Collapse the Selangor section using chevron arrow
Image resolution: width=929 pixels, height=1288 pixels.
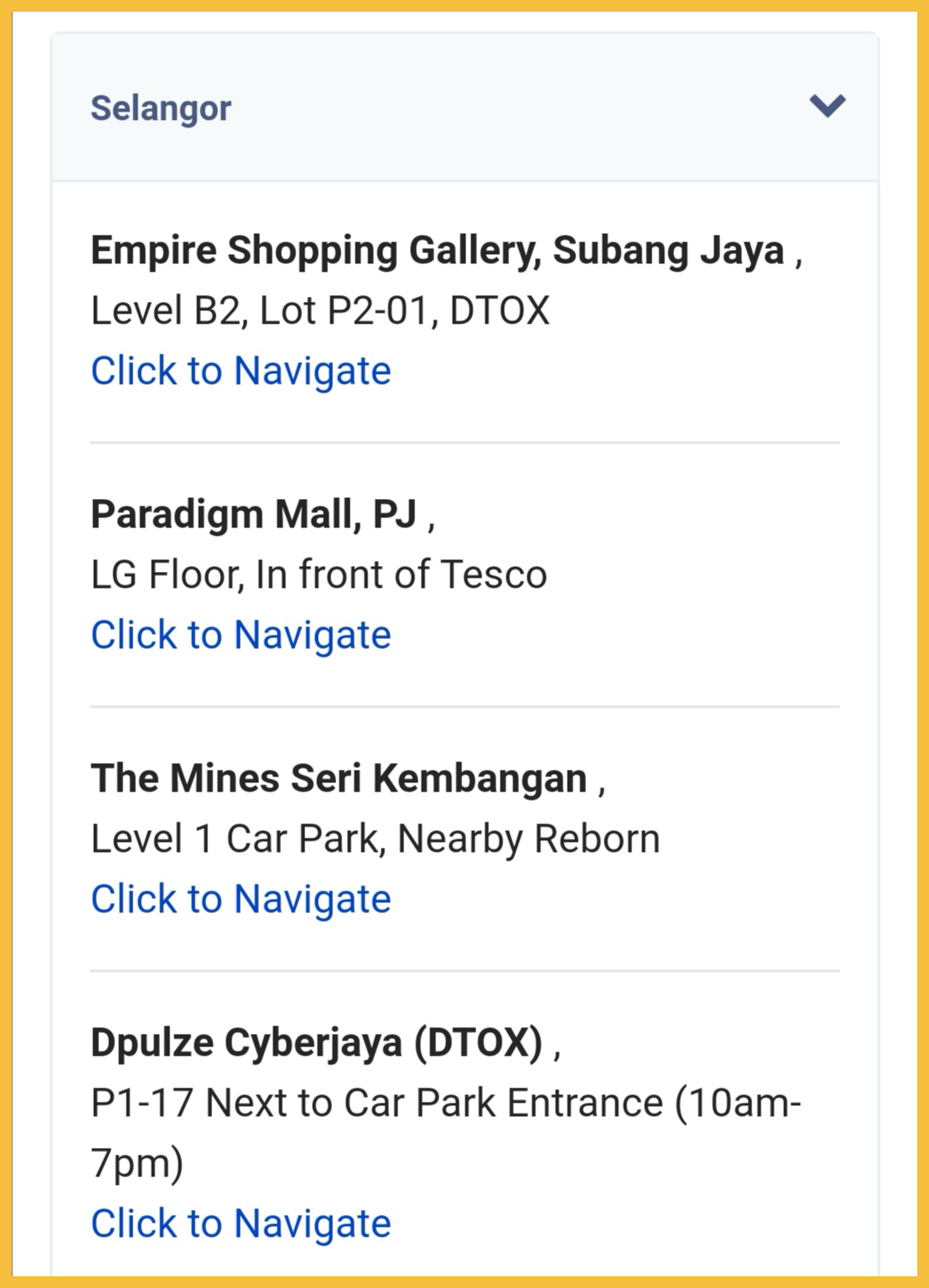point(827,106)
